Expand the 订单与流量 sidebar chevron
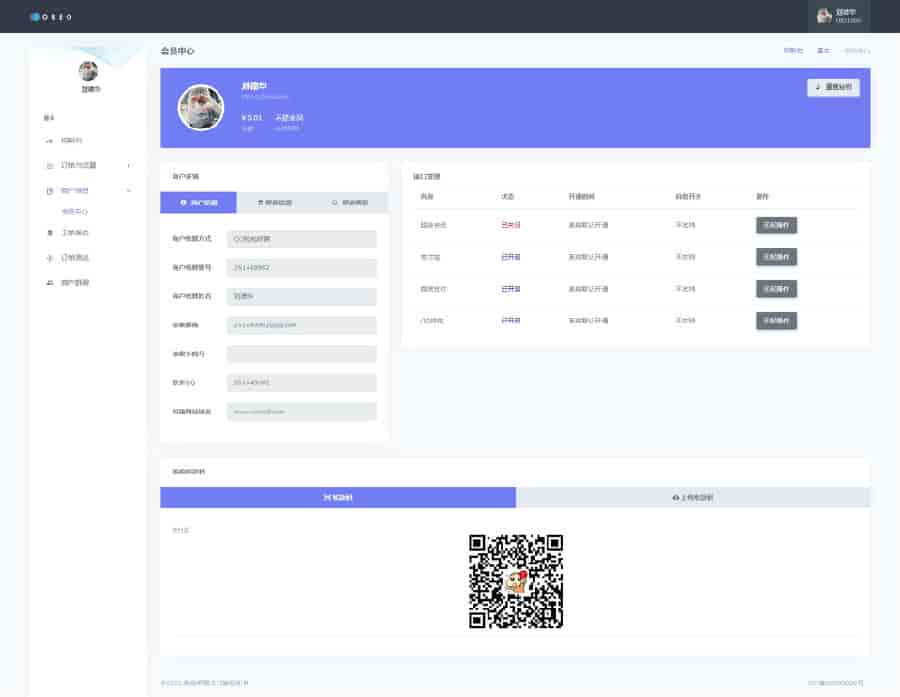Image resolution: width=900 pixels, height=697 pixels. coord(128,165)
